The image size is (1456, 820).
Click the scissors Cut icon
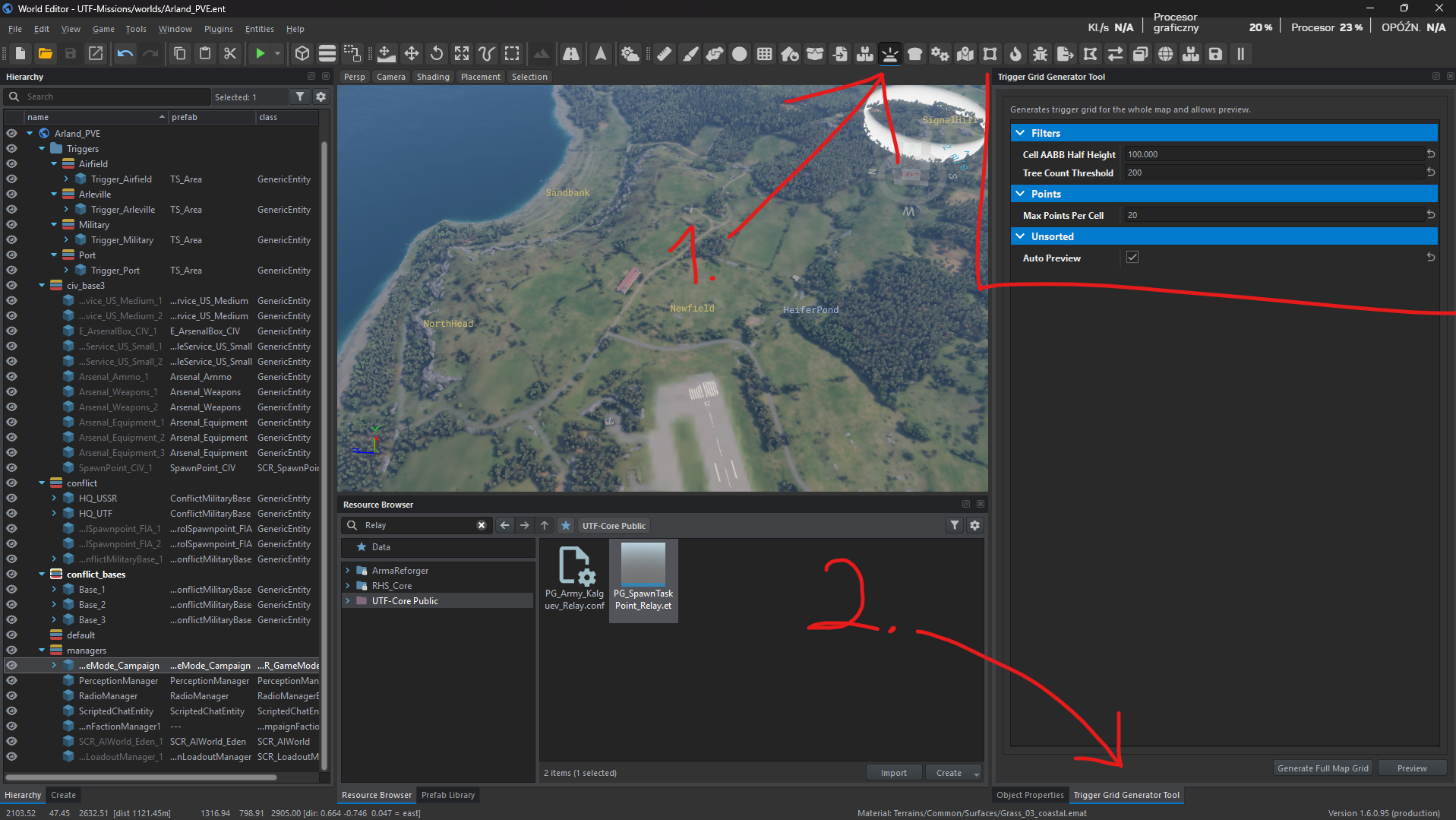(230, 53)
